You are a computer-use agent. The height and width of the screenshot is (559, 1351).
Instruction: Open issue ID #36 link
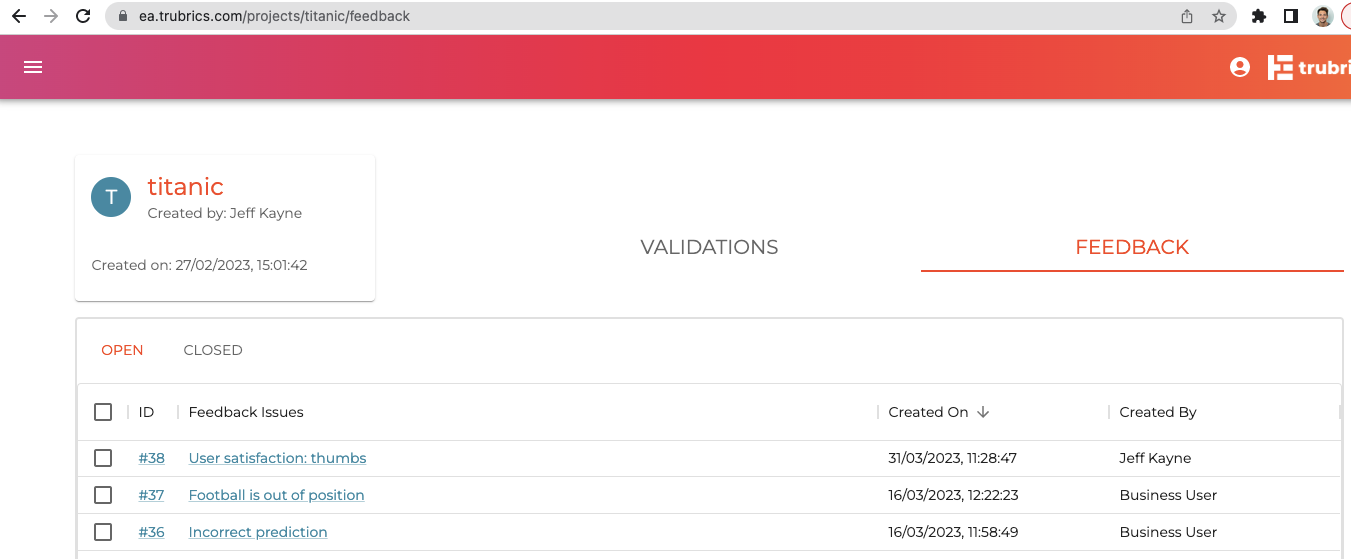(x=152, y=532)
